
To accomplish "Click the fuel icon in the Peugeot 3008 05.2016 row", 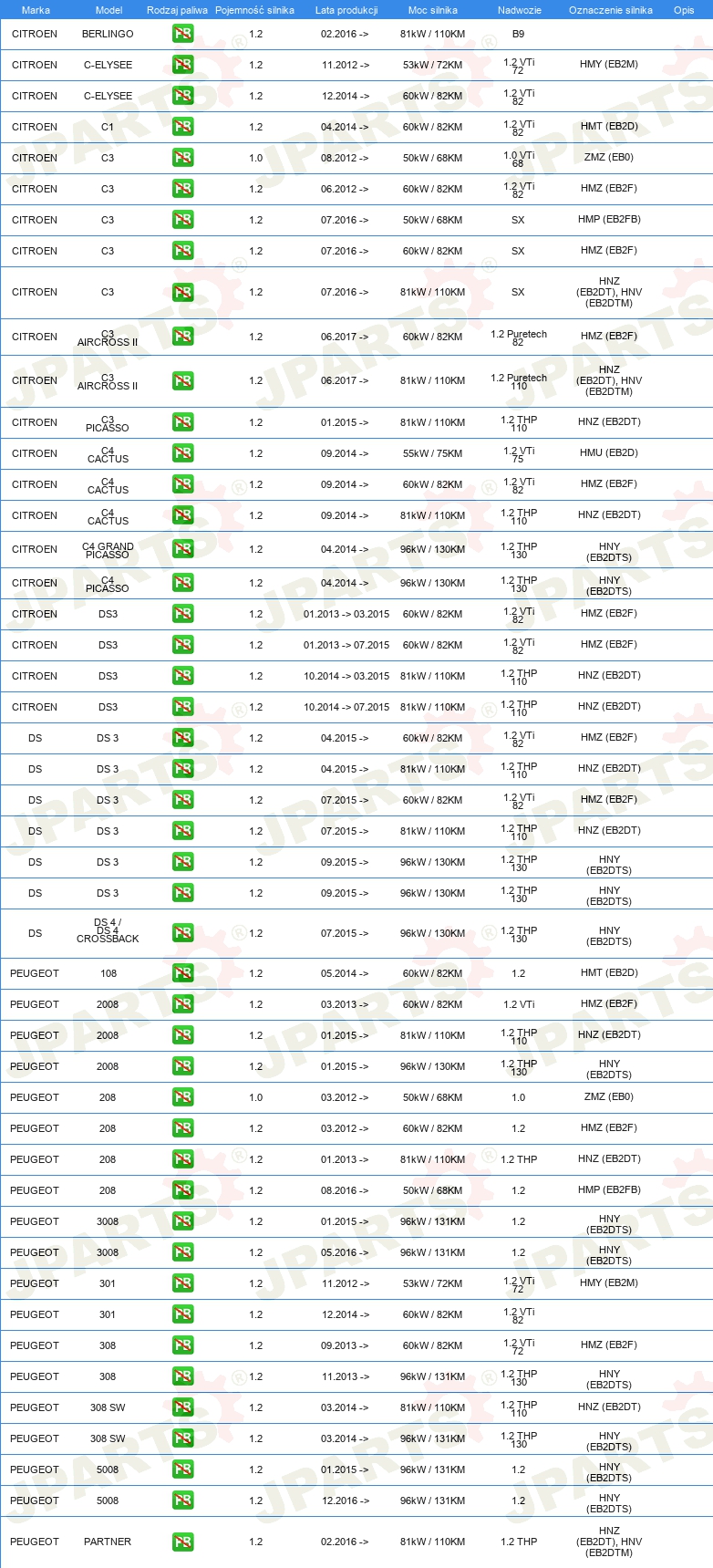I will tap(182, 1252).
